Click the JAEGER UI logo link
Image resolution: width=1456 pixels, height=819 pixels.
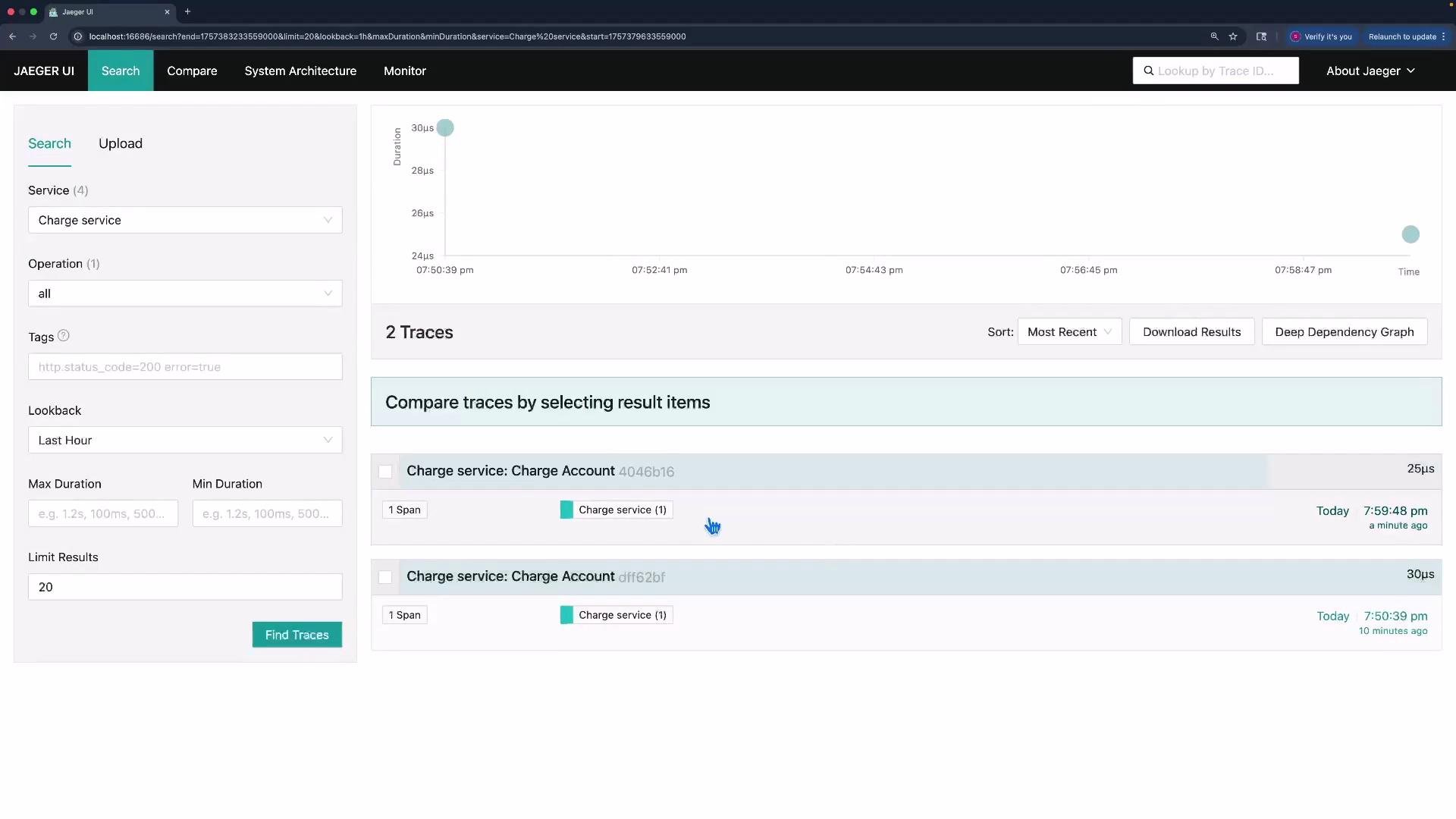point(44,71)
